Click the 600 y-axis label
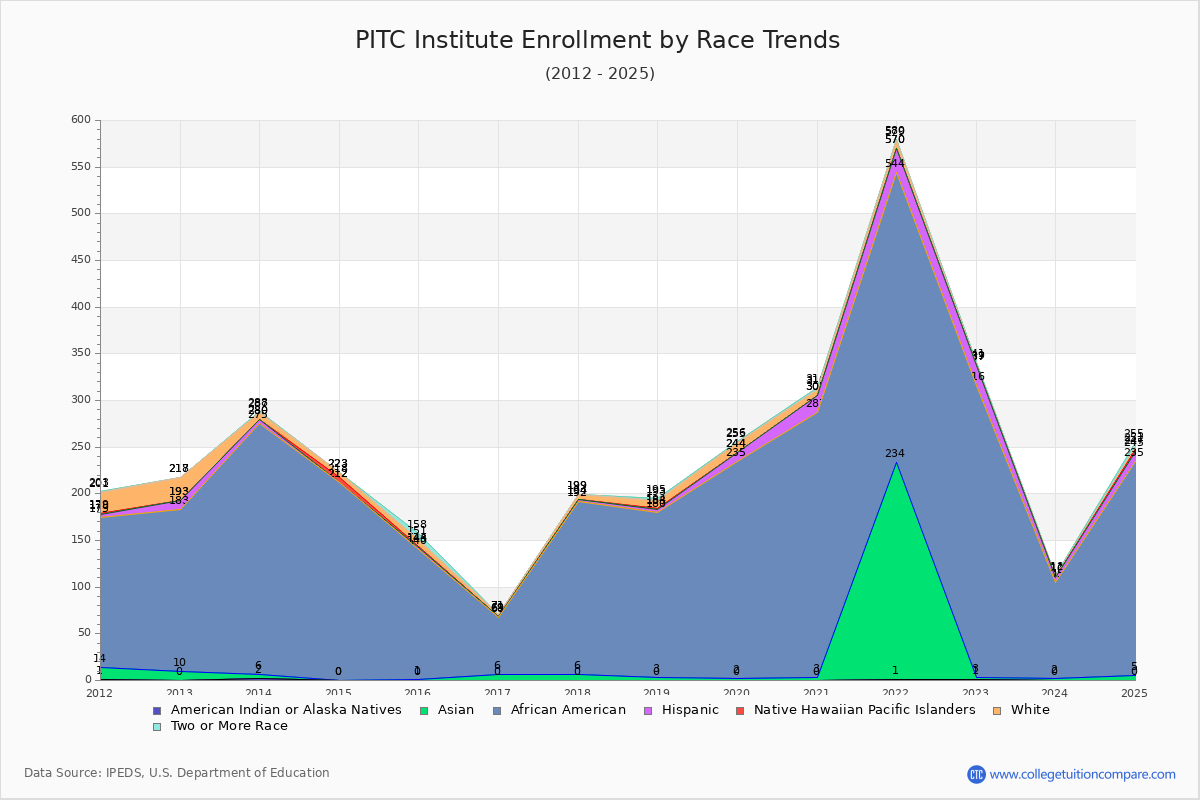This screenshot has height=800, width=1200. pyautogui.click(x=81, y=120)
